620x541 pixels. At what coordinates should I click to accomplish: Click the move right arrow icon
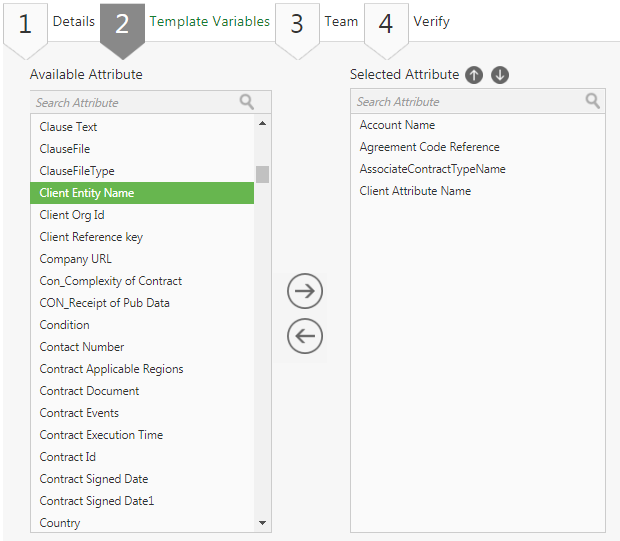click(305, 291)
